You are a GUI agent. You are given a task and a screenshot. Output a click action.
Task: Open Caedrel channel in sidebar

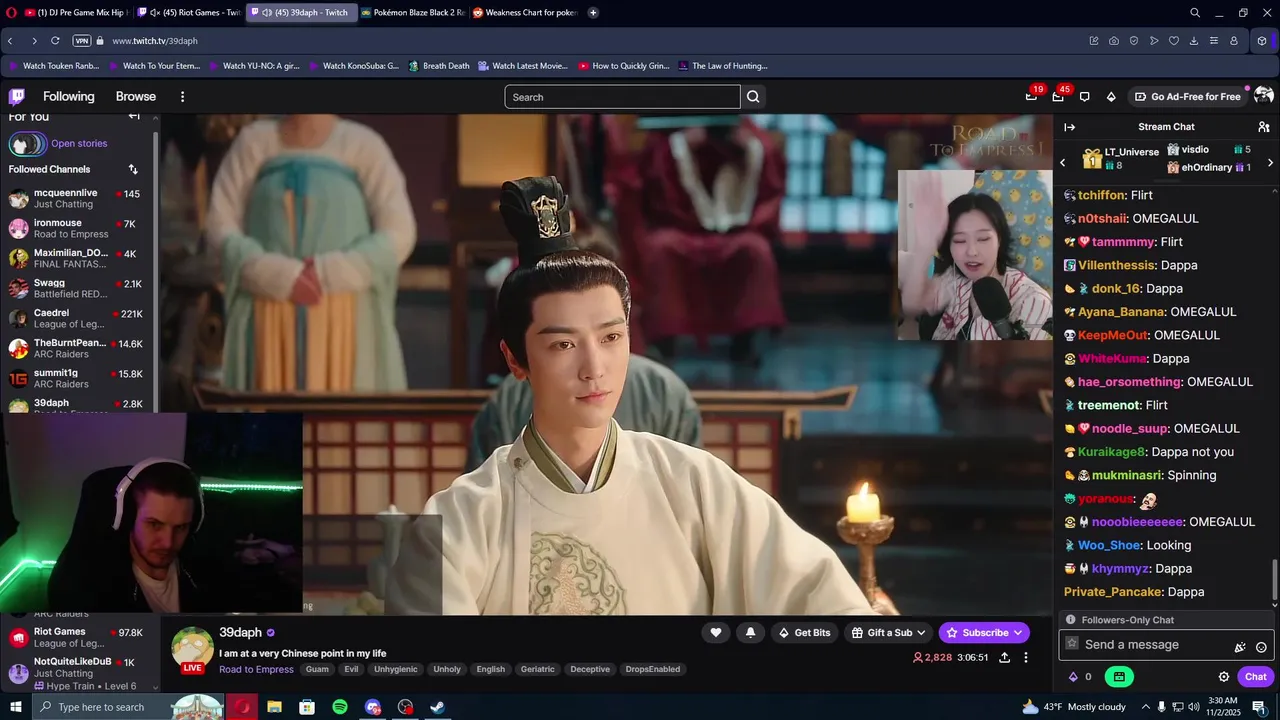coord(79,318)
